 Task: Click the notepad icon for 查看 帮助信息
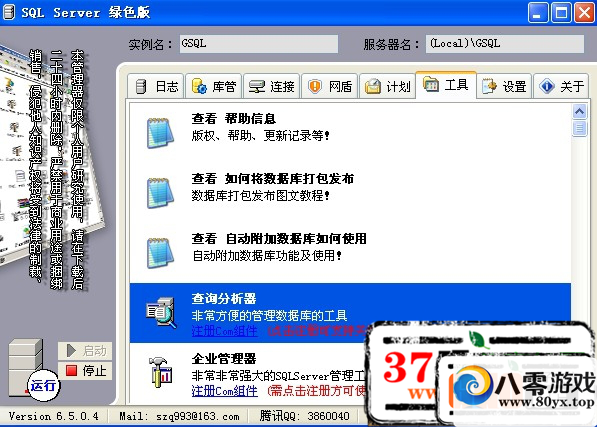coord(160,132)
